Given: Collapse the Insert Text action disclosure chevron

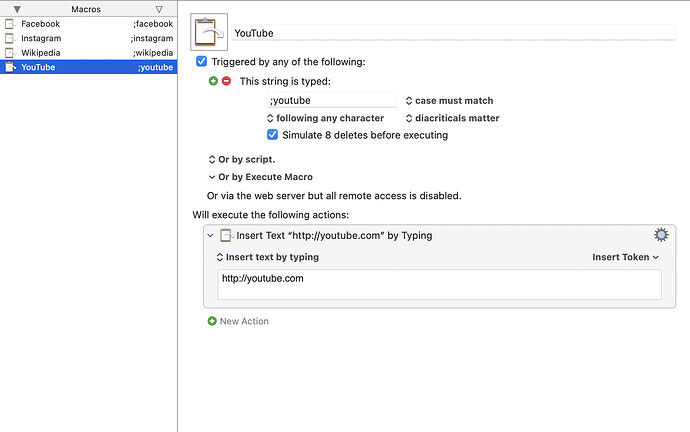Looking at the screenshot, I should [x=211, y=236].
